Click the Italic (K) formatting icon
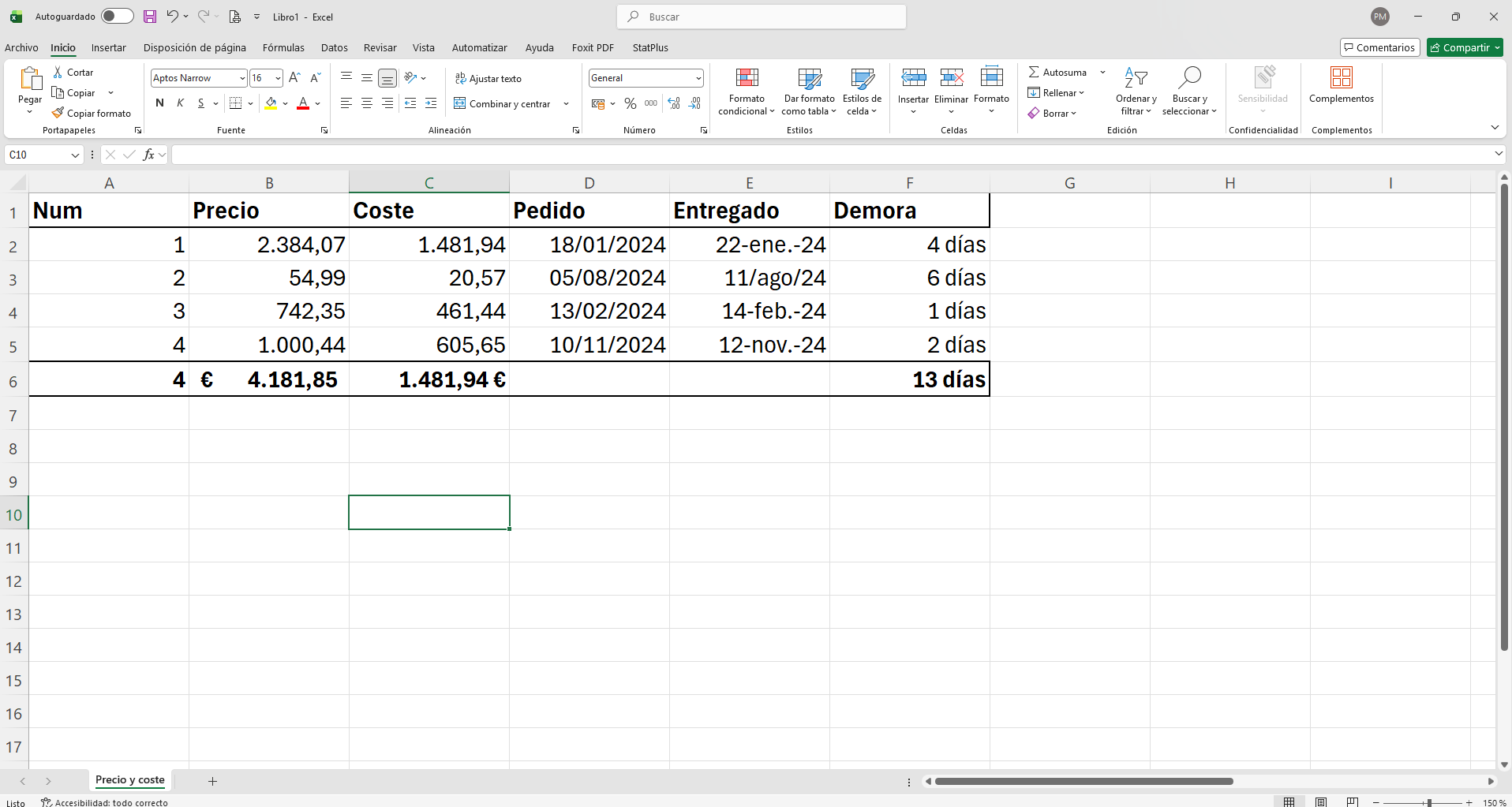The width and height of the screenshot is (1512, 807). coord(181,103)
